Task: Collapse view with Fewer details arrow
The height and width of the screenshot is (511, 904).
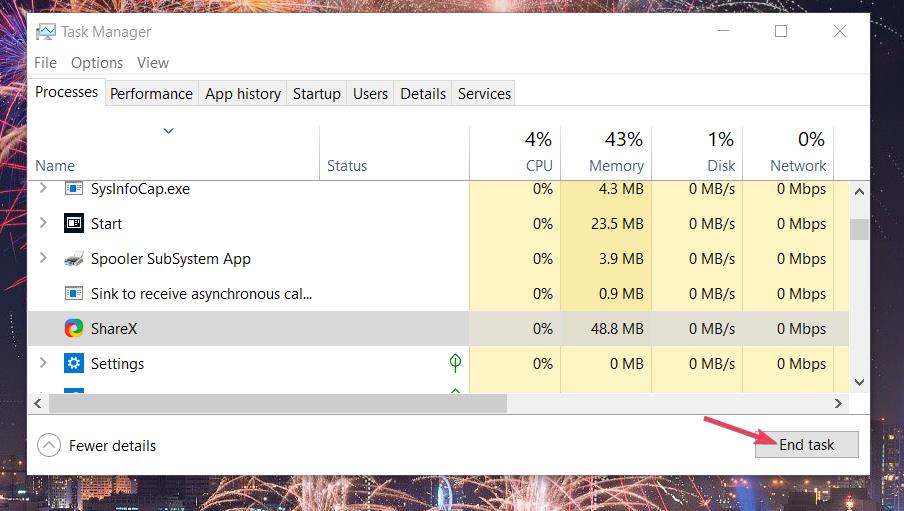Action: point(49,445)
